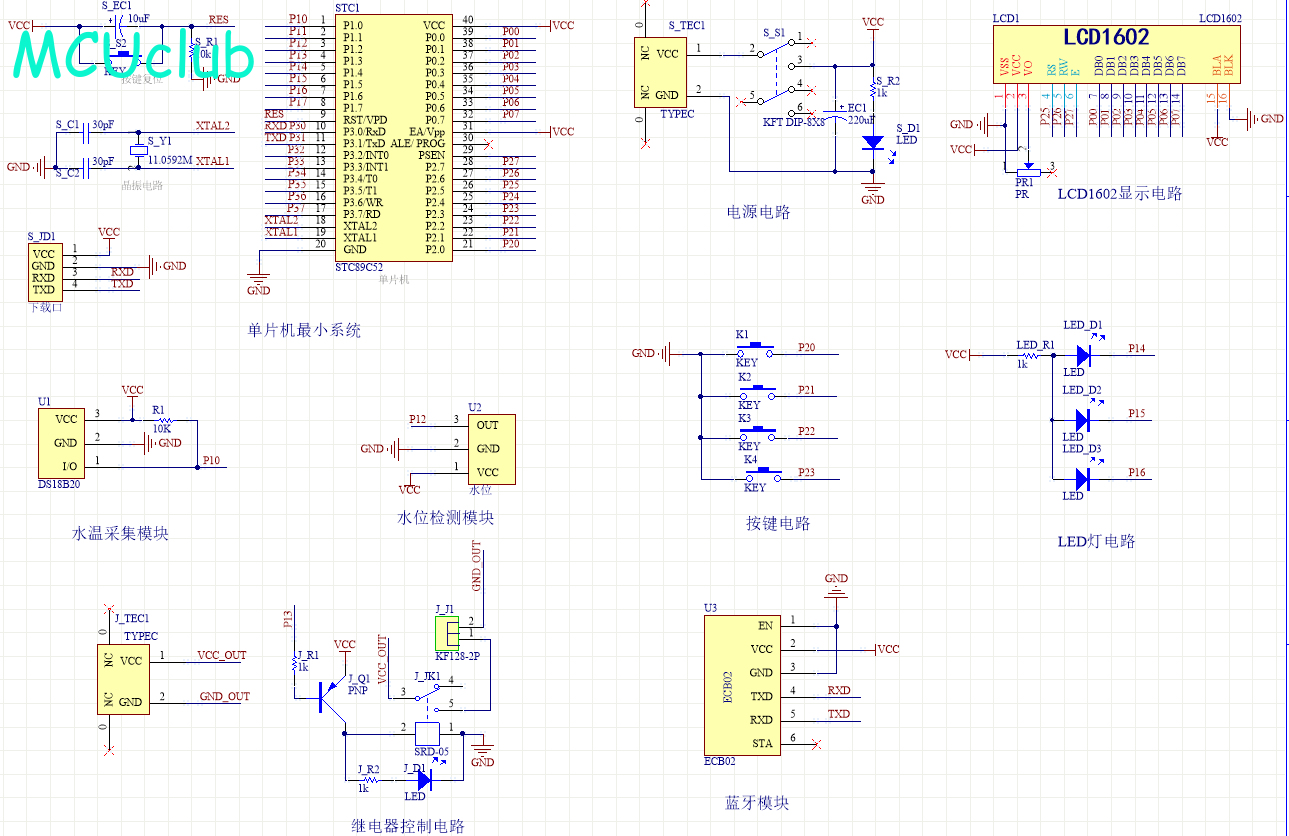1289x836 pixels.
Task: Click the '11.0592M' crystal value text
Action: tap(170, 160)
